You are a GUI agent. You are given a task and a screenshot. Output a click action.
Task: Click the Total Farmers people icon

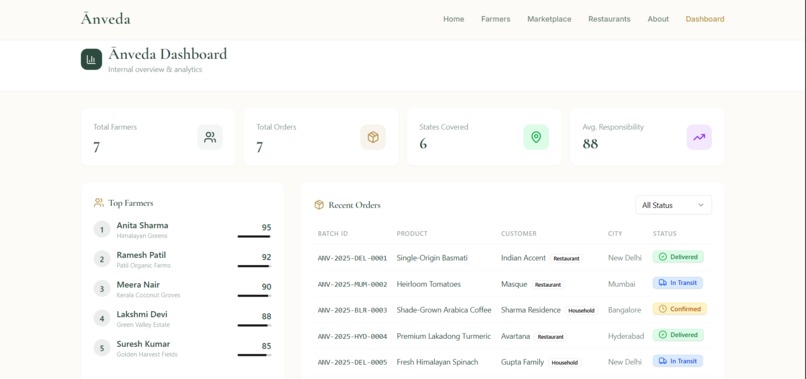point(210,137)
